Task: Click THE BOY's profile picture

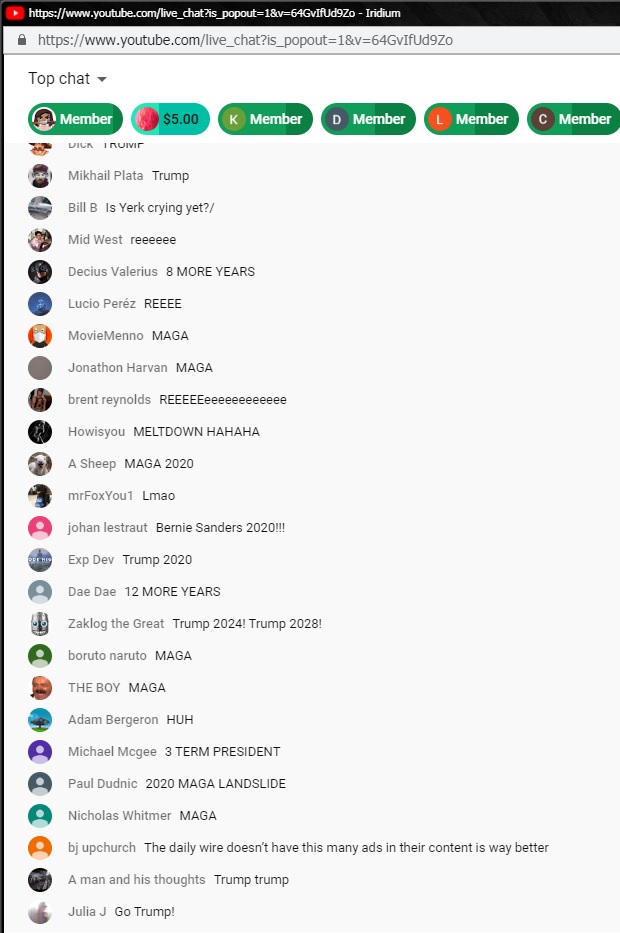Action: (x=40, y=688)
